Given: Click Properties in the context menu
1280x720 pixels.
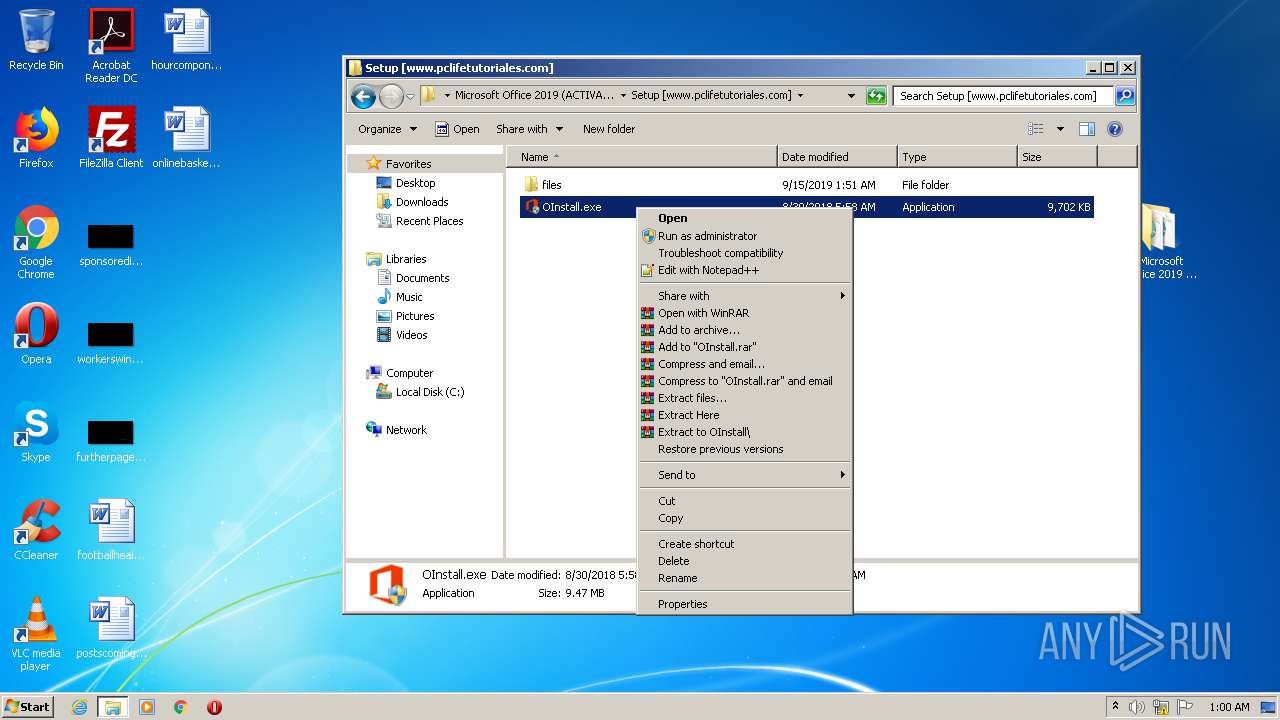Looking at the screenshot, I should tap(745, 604).
